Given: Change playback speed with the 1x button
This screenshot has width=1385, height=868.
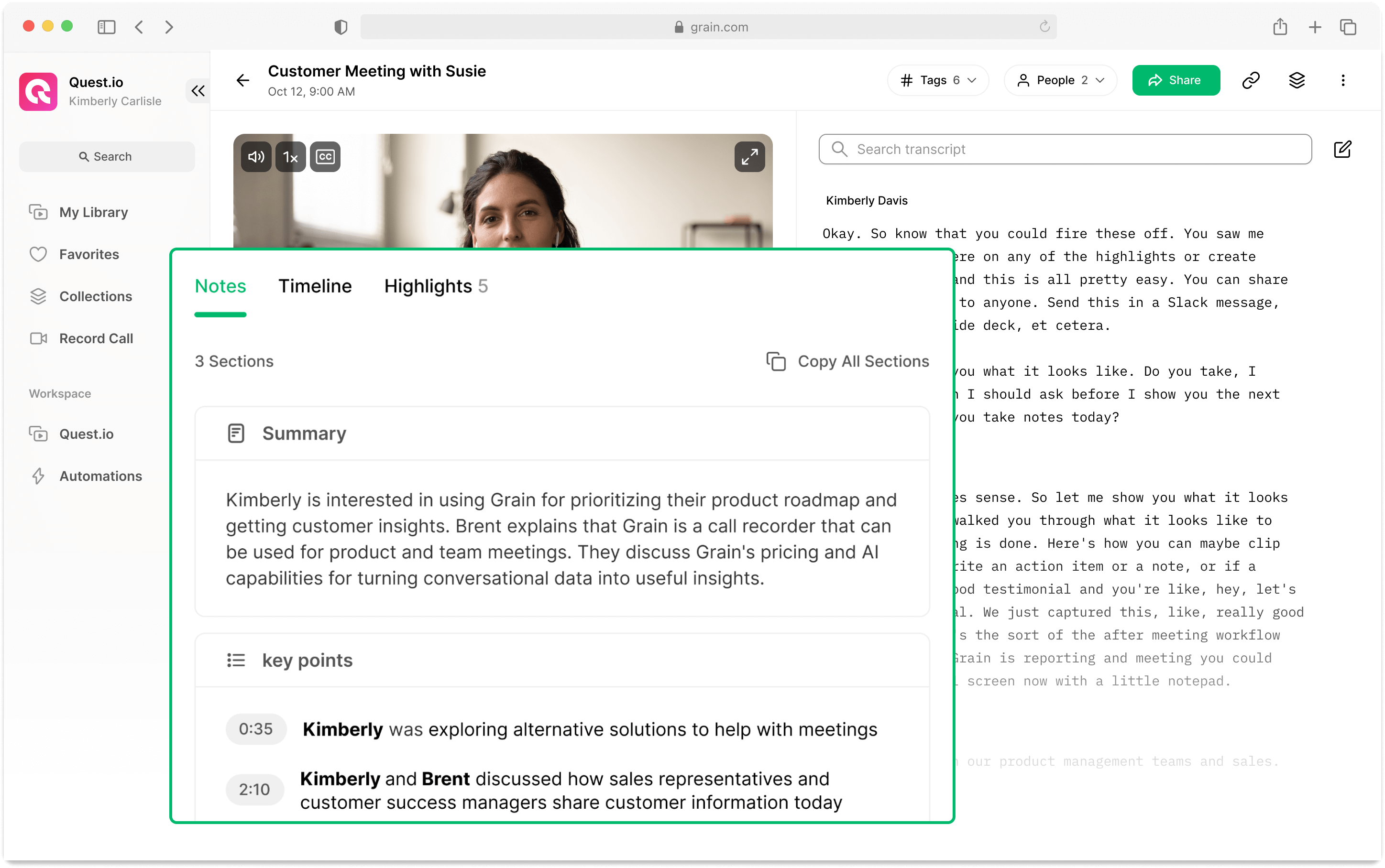Looking at the screenshot, I should point(291,157).
